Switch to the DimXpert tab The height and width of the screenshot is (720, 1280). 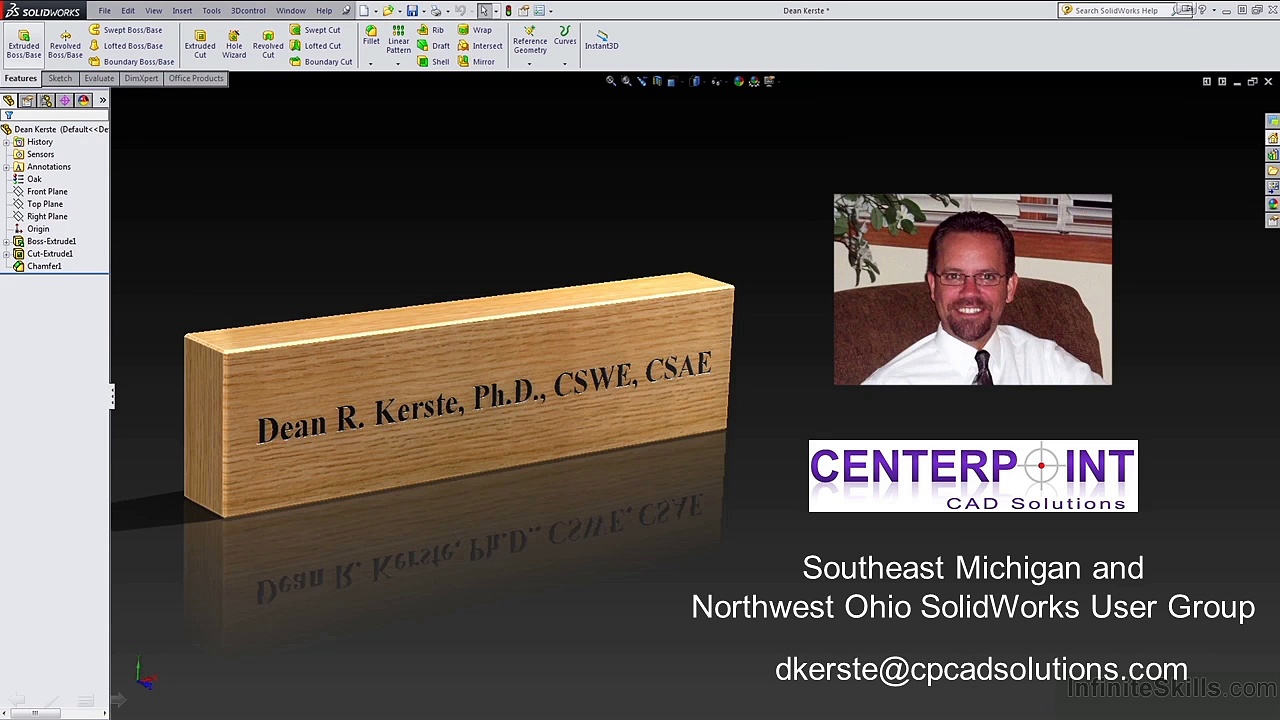[x=141, y=78]
